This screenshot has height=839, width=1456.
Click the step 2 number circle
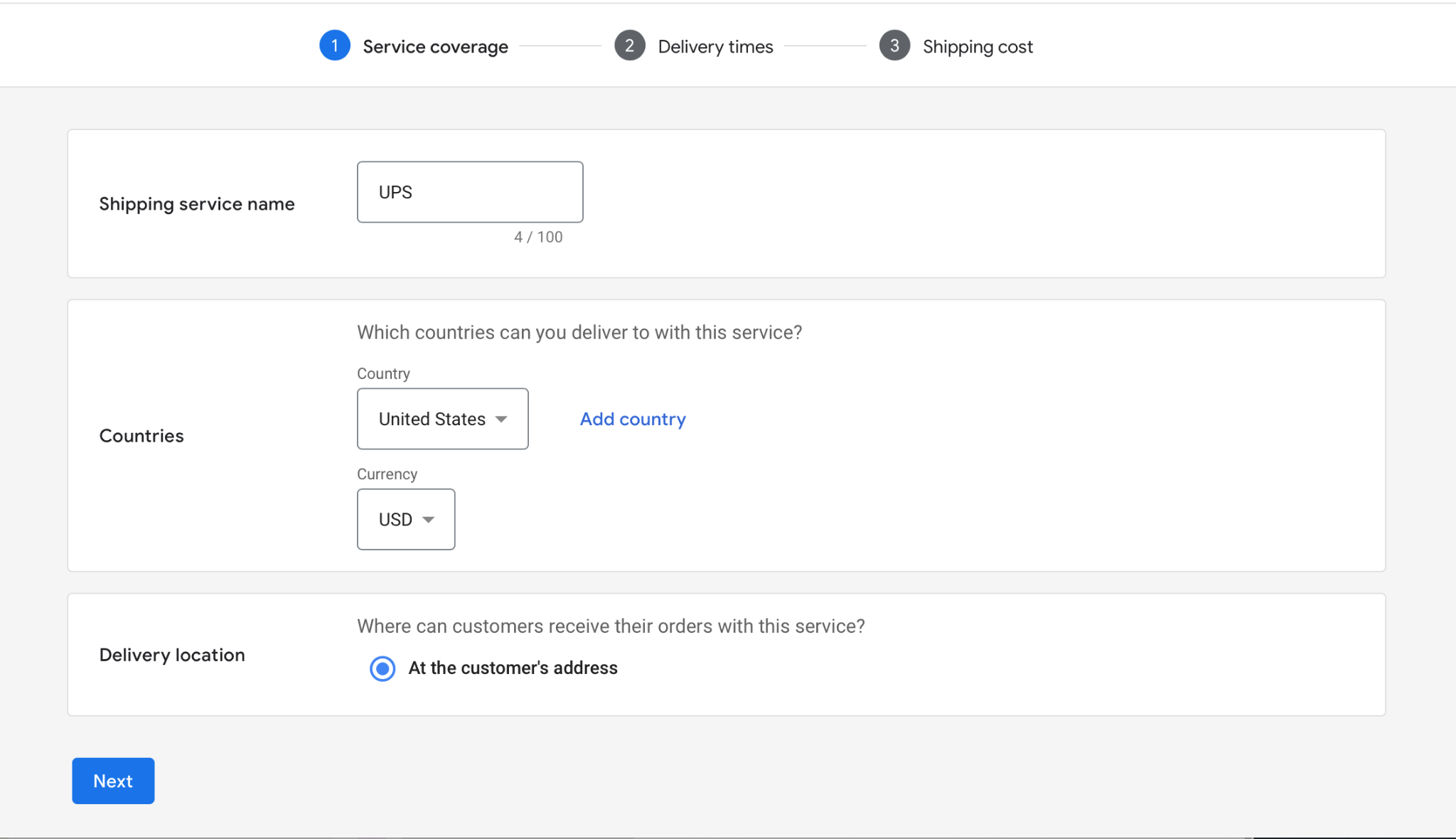(629, 46)
